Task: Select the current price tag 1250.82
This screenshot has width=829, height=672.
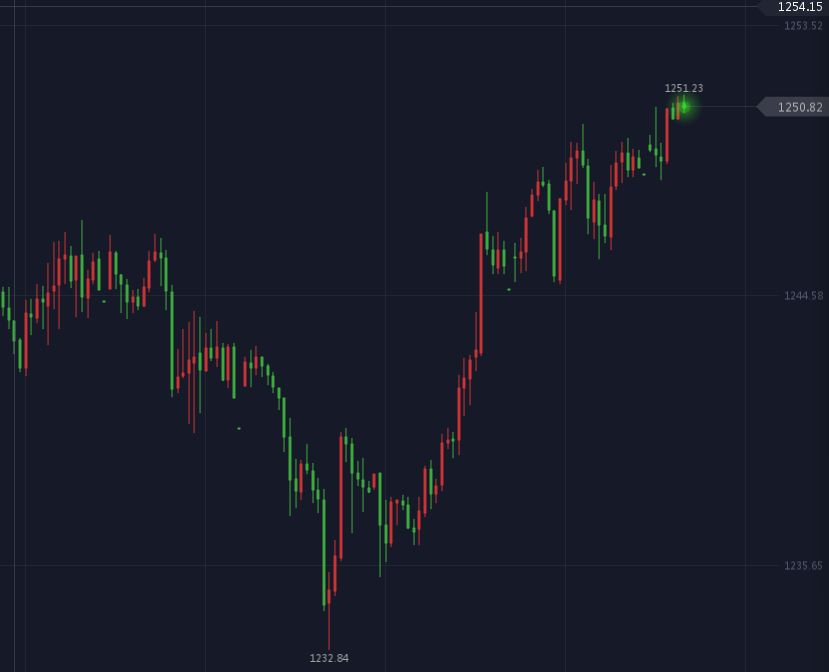Action: [799, 107]
